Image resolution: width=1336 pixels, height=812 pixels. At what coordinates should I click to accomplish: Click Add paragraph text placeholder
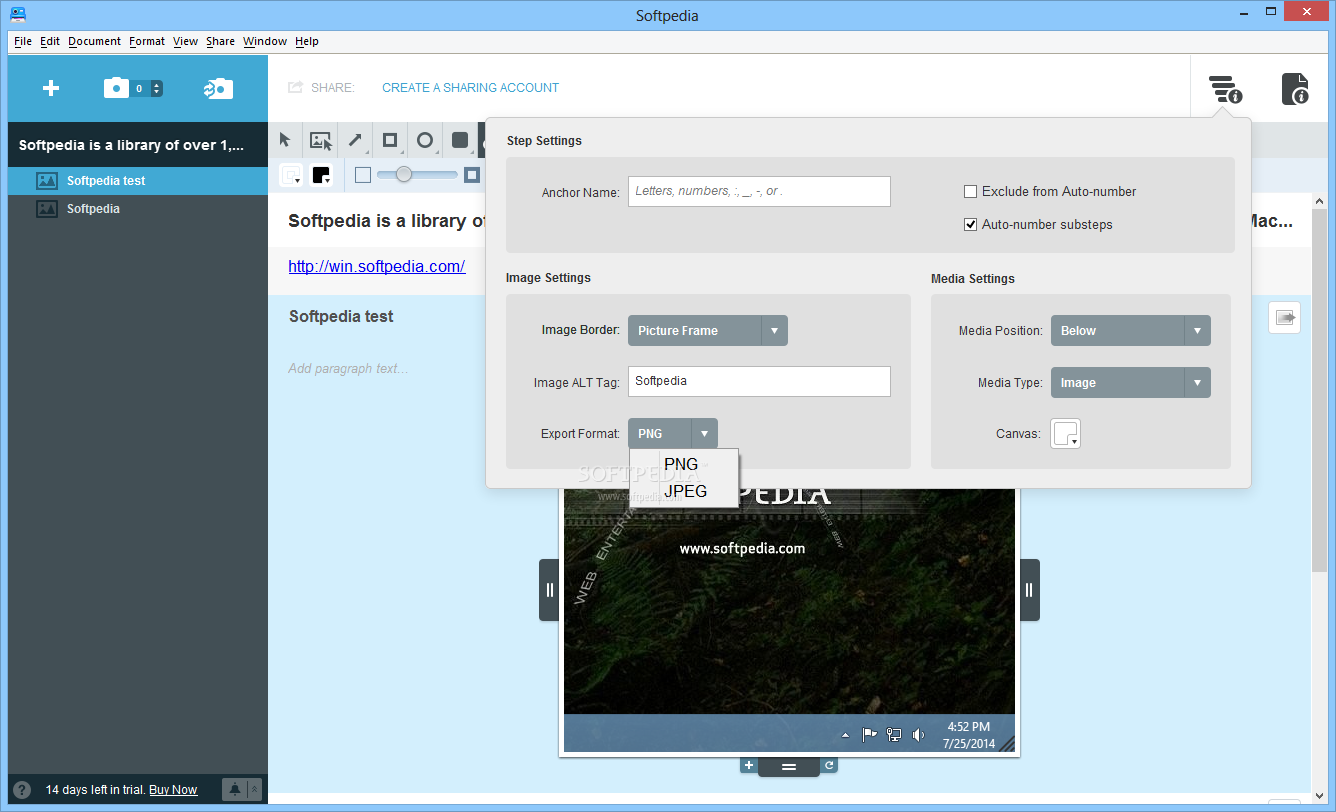click(x=348, y=369)
